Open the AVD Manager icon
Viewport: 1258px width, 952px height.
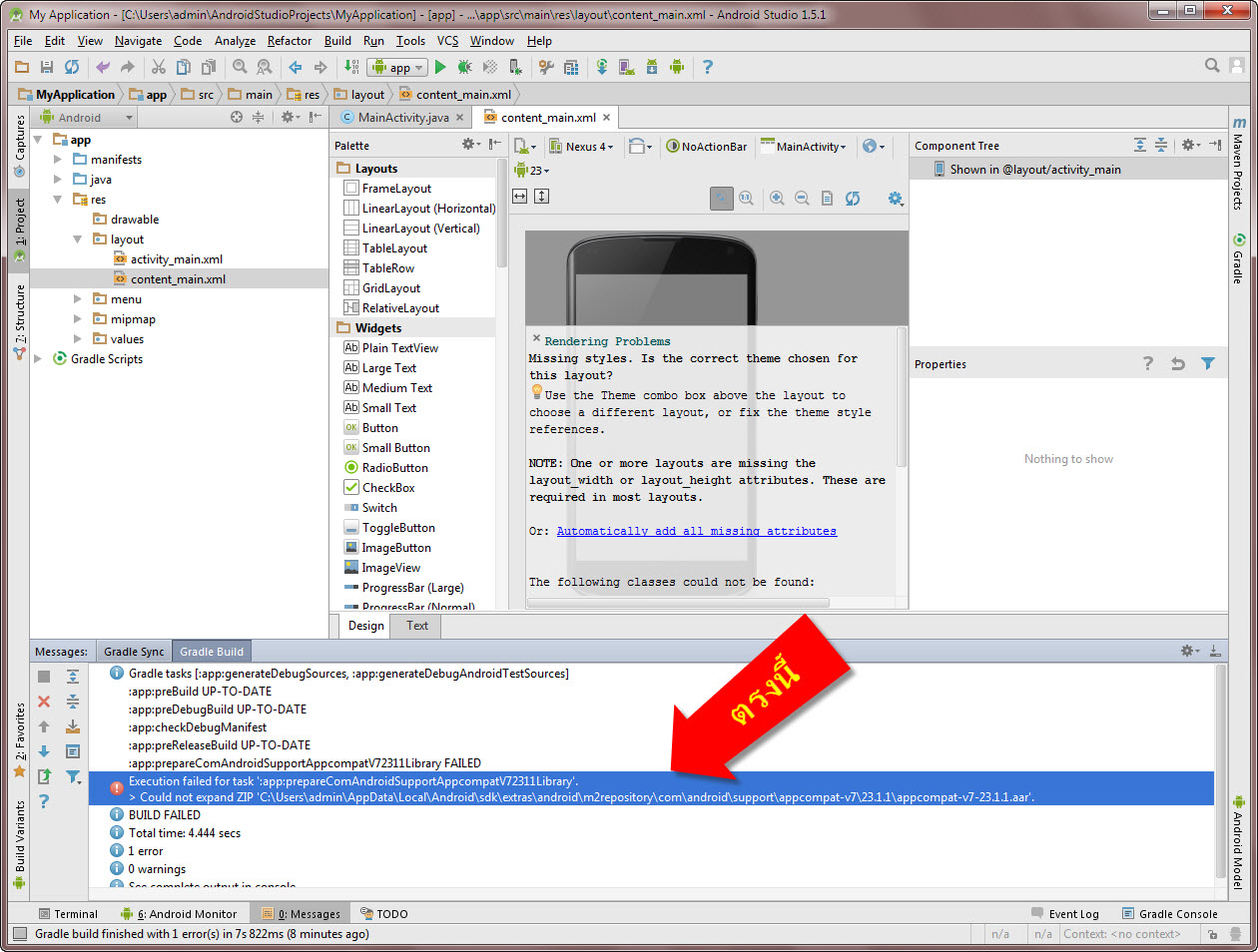click(x=627, y=67)
